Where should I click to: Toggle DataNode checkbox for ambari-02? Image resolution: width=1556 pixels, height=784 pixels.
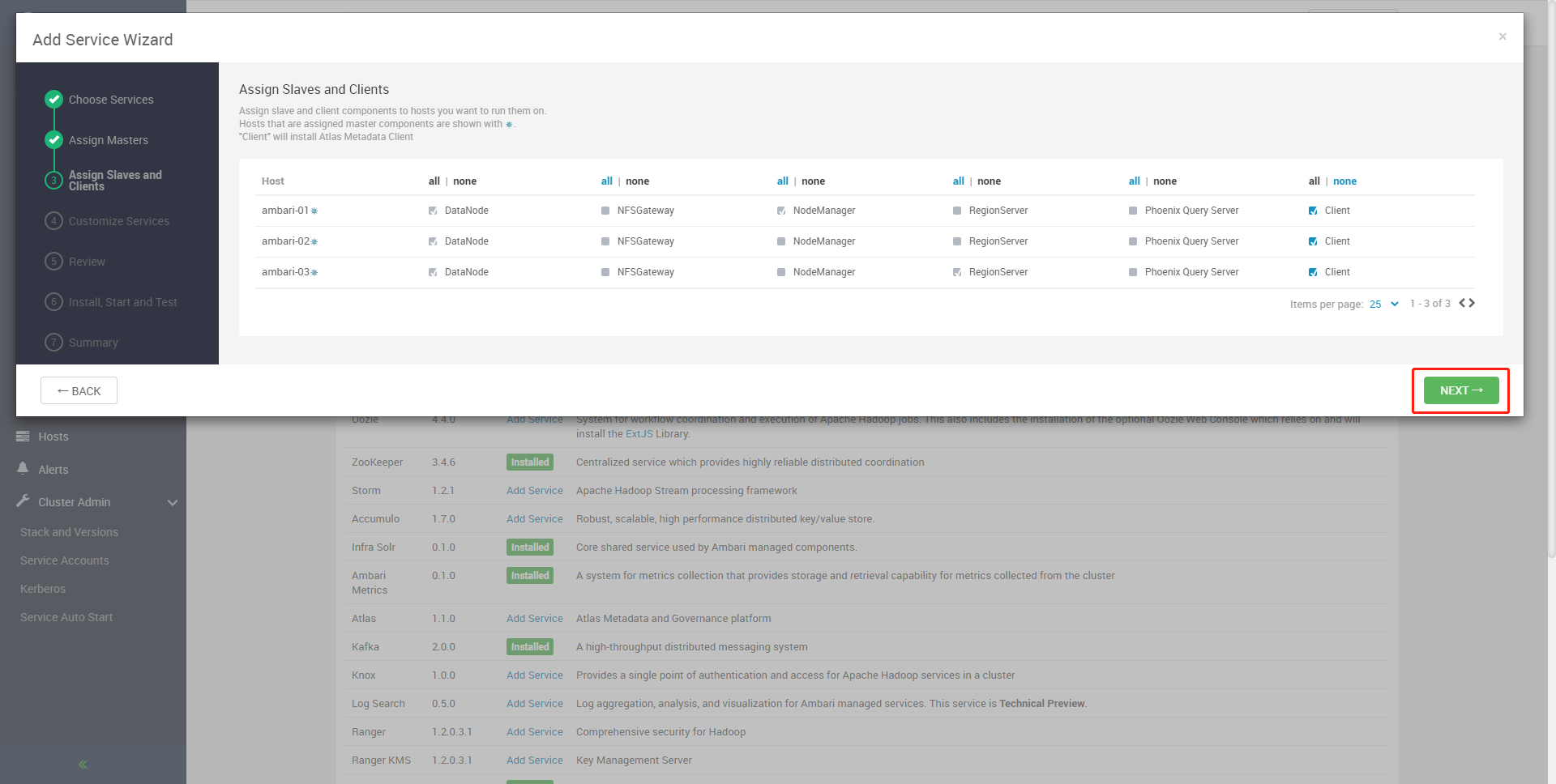click(x=433, y=241)
